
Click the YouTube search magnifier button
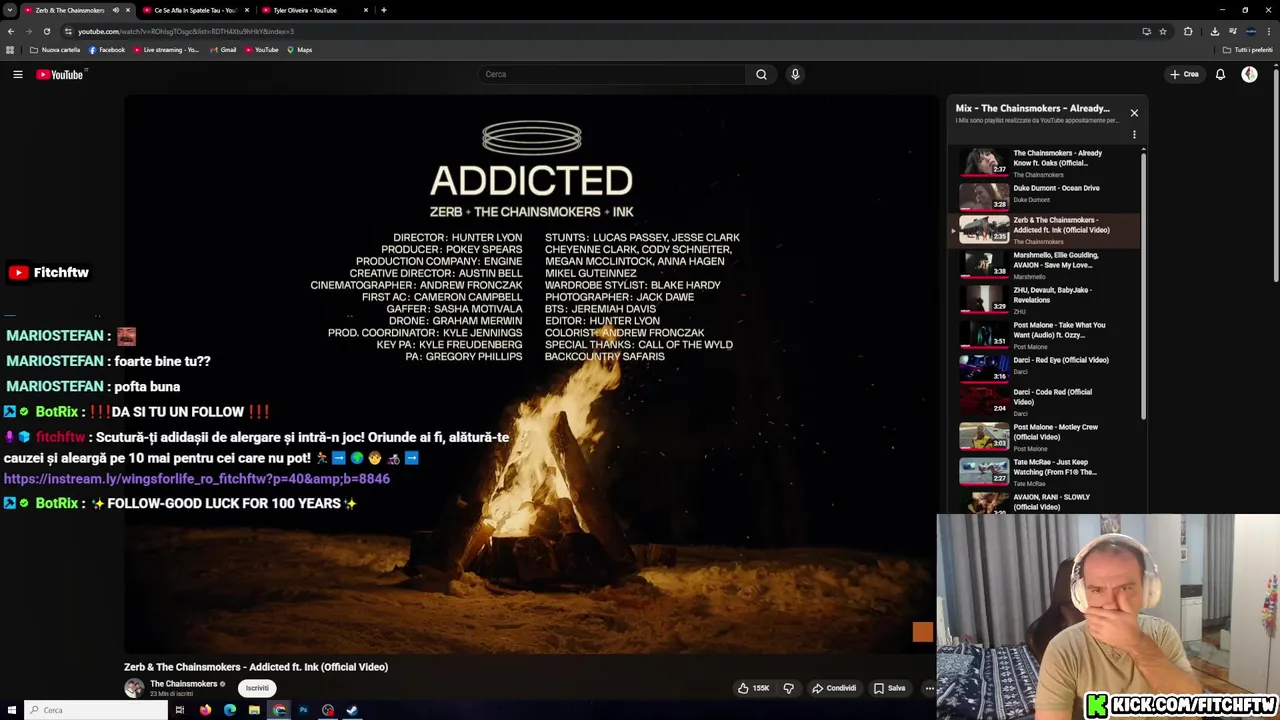pos(761,74)
